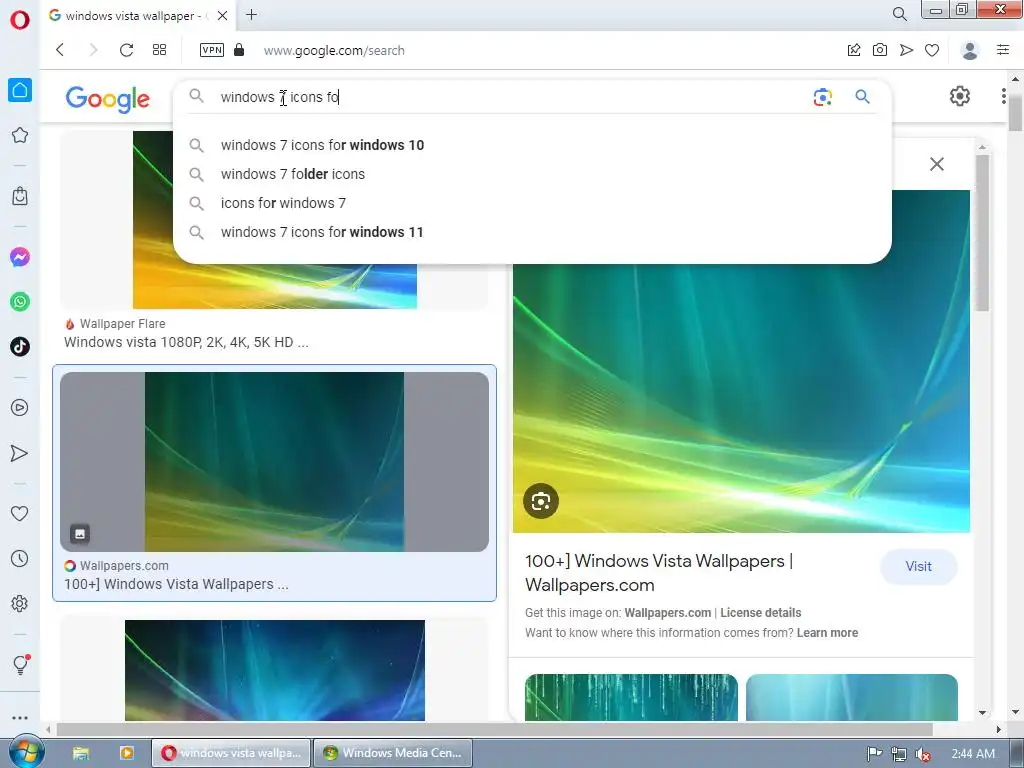Open Messenger in the sidebar
The width and height of the screenshot is (1024, 768).
[x=20, y=257]
